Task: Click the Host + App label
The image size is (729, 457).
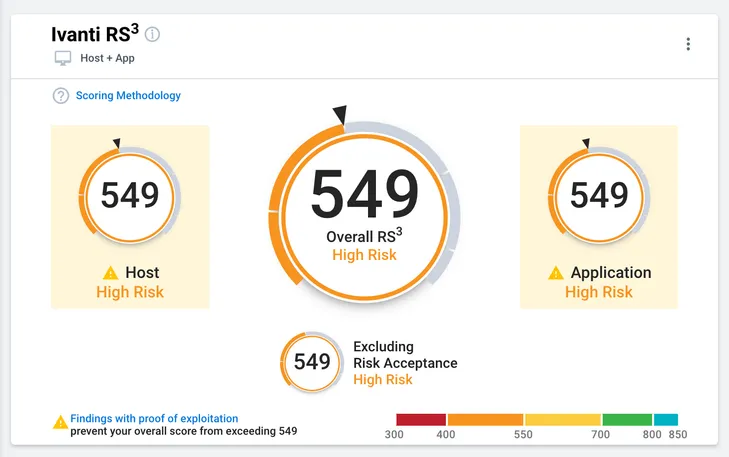Action: tap(107, 58)
